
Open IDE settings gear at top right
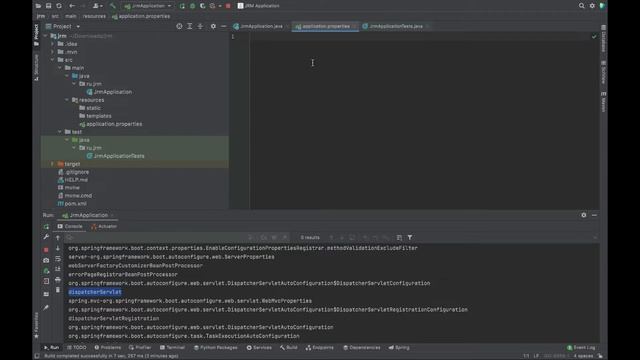592,6
